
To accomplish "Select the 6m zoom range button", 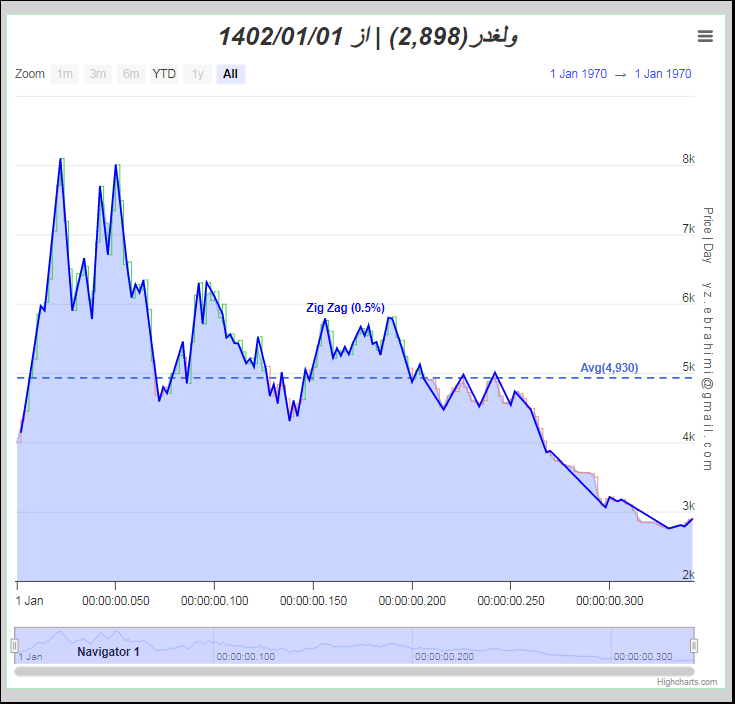I will pos(131,74).
